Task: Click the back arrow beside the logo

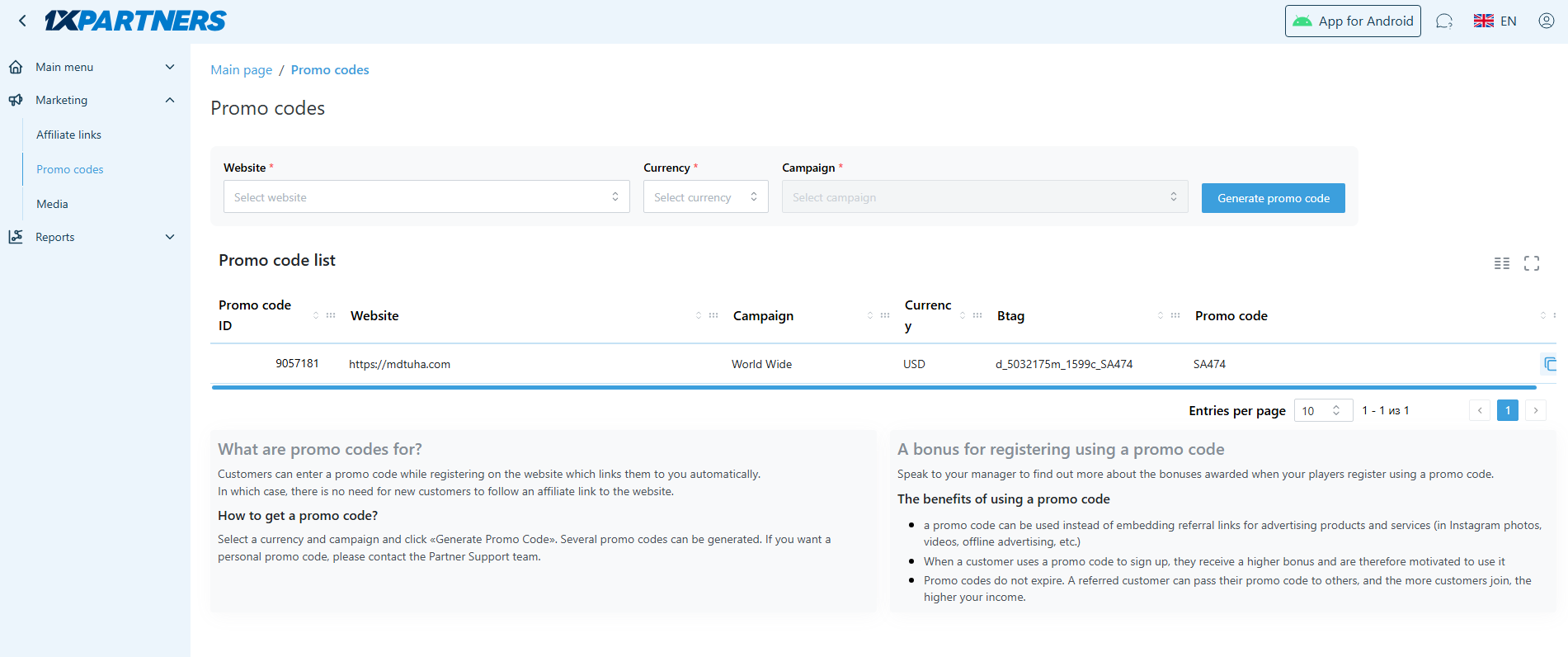Action: [22, 21]
